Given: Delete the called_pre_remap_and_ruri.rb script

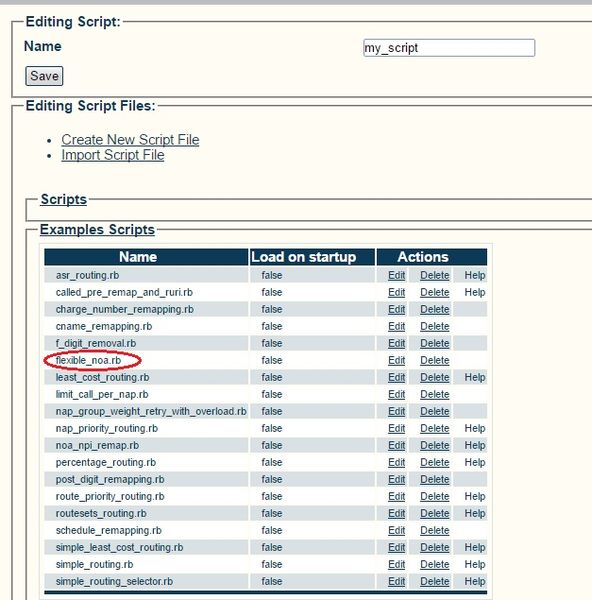Looking at the screenshot, I should click(x=435, y=292).
